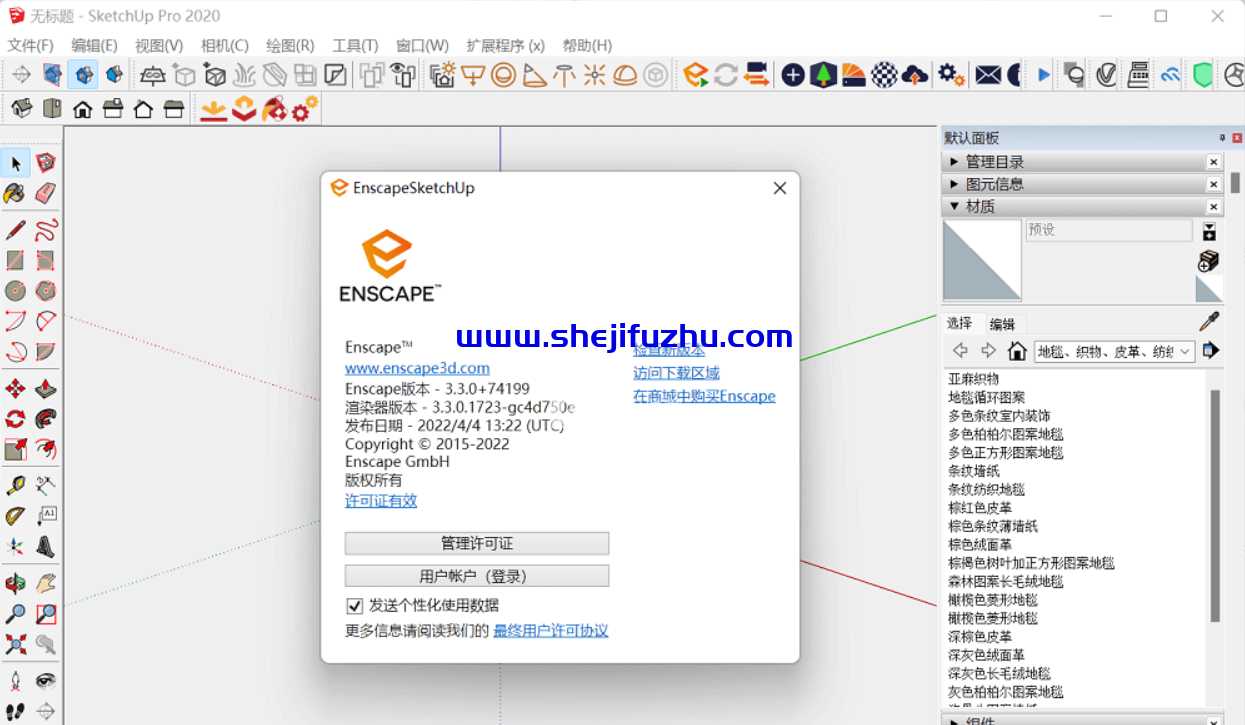The image size is (1245, 725).
Task: Choose the Rotate tool
Action: tap(16, 419)
